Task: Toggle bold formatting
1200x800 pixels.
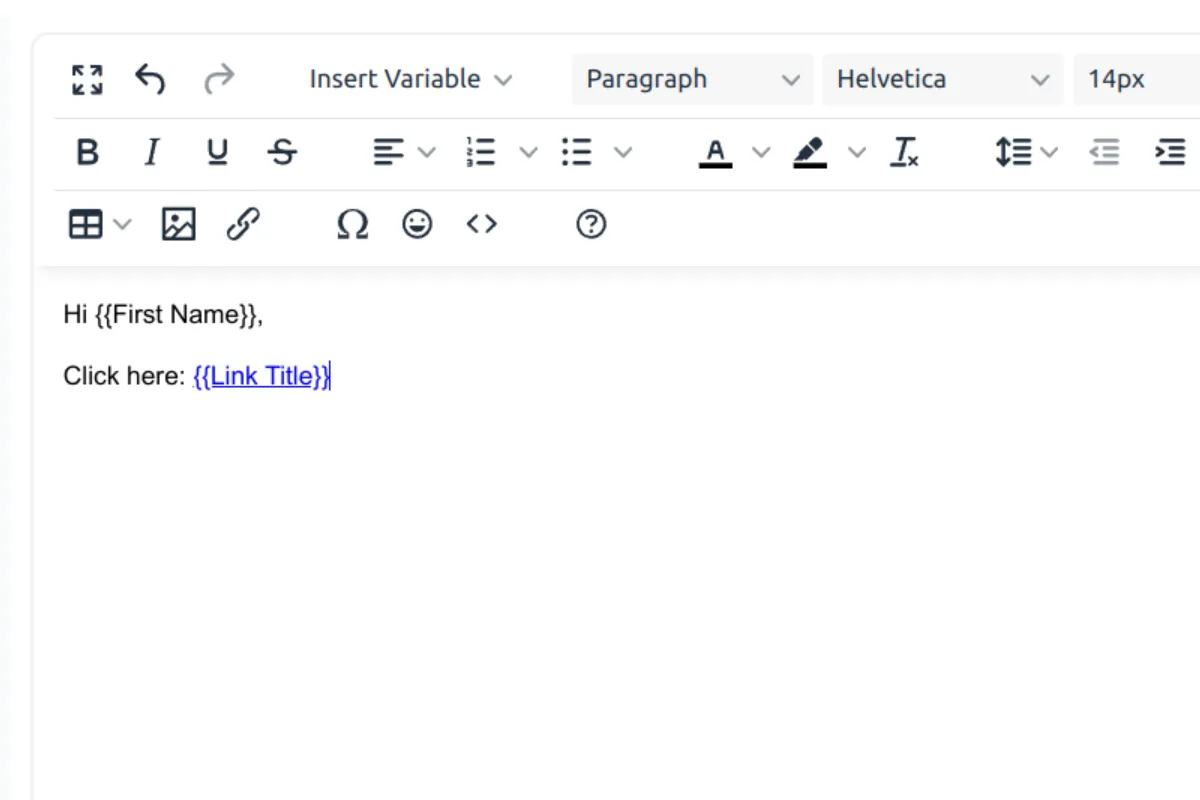Action: coord(87,152)
